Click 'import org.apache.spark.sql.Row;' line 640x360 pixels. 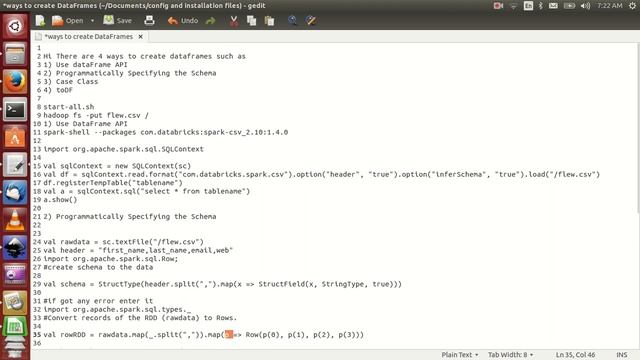(111, 259)
